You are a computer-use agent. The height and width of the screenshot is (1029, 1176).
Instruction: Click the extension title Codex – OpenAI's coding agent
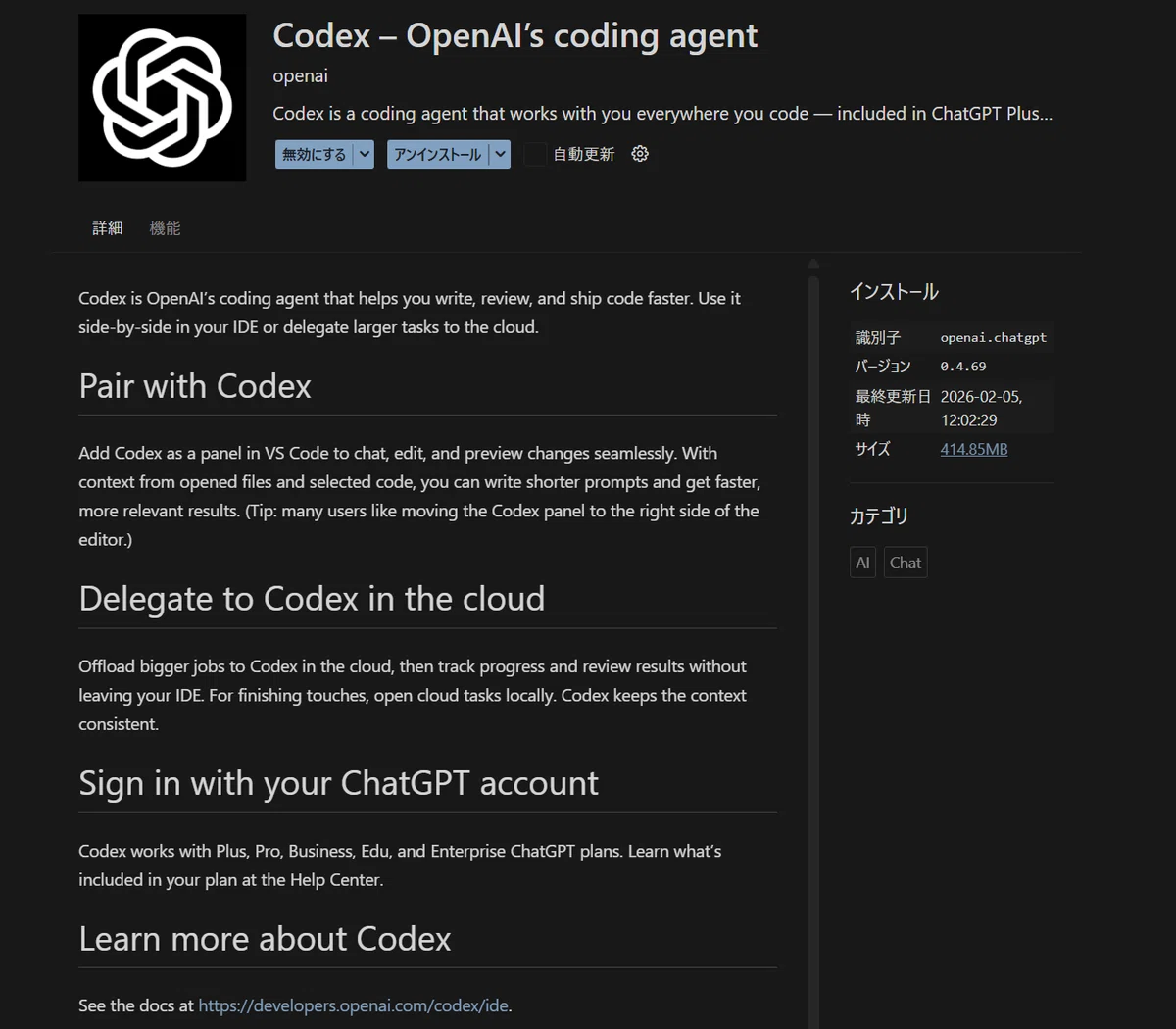[514, 36]
